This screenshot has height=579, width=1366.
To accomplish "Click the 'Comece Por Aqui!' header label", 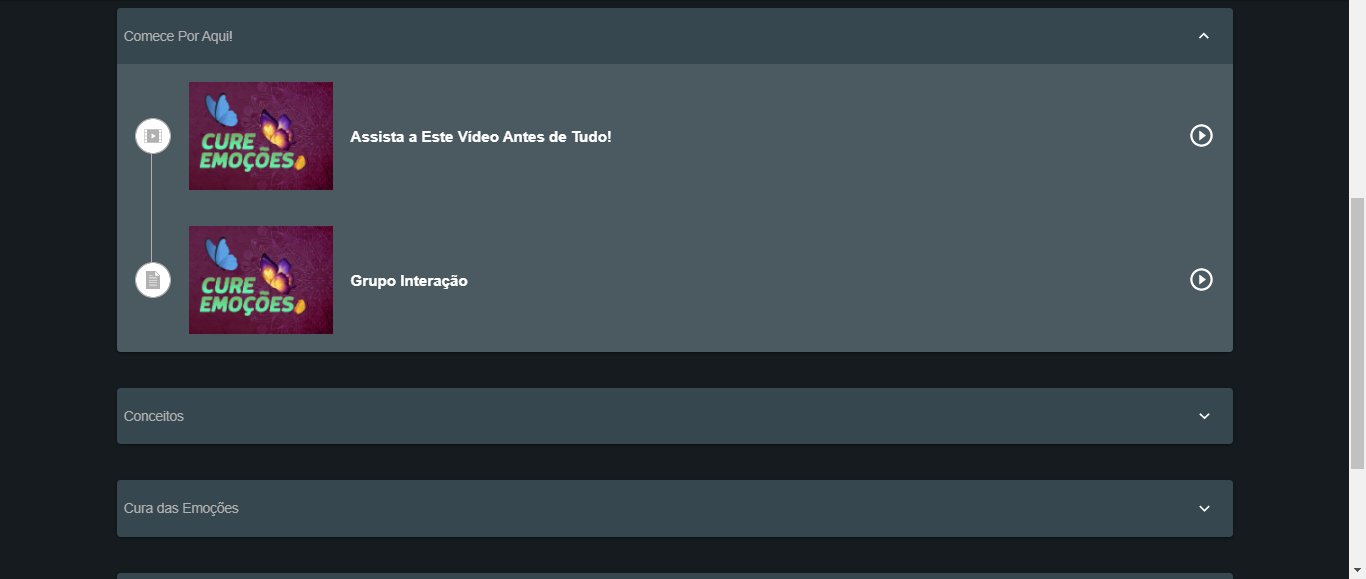I will coord(178,36).
